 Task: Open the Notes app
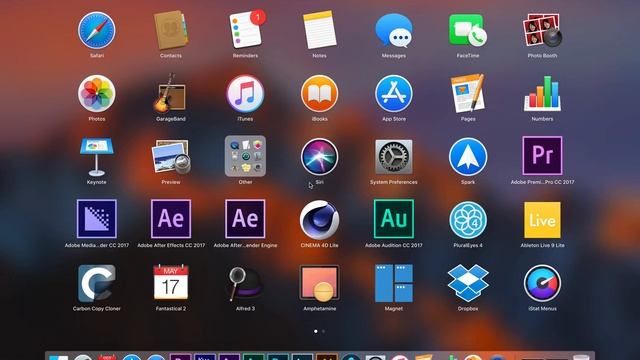[320, 31]
